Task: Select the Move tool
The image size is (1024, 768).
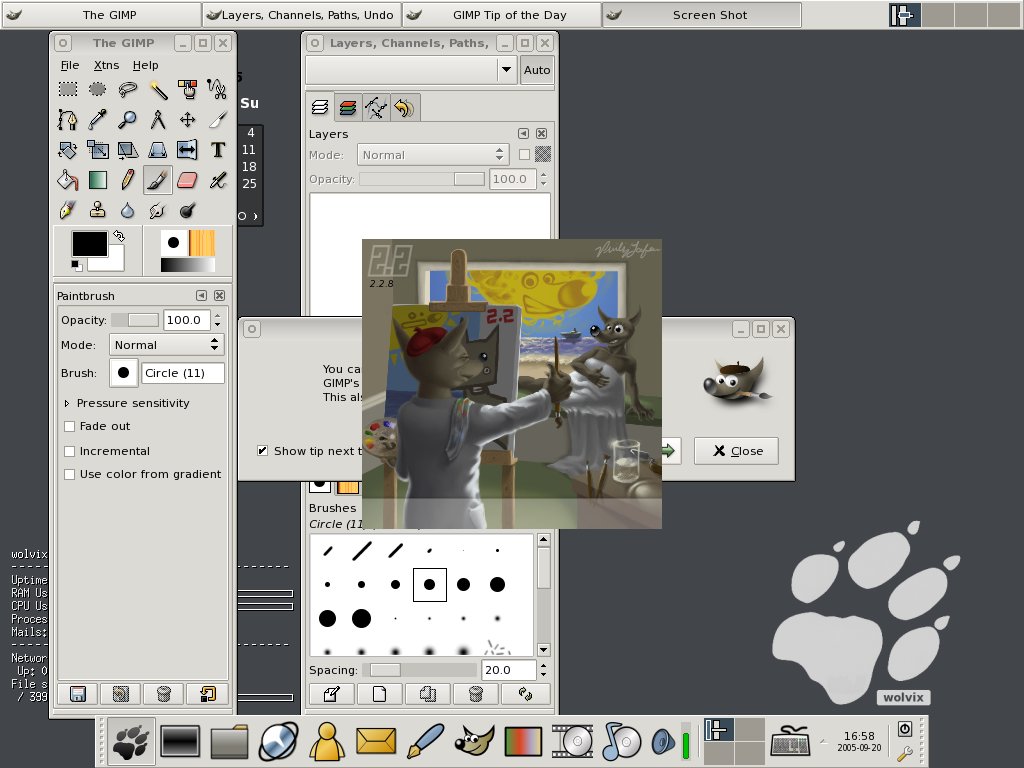Action: coord(187,120)
